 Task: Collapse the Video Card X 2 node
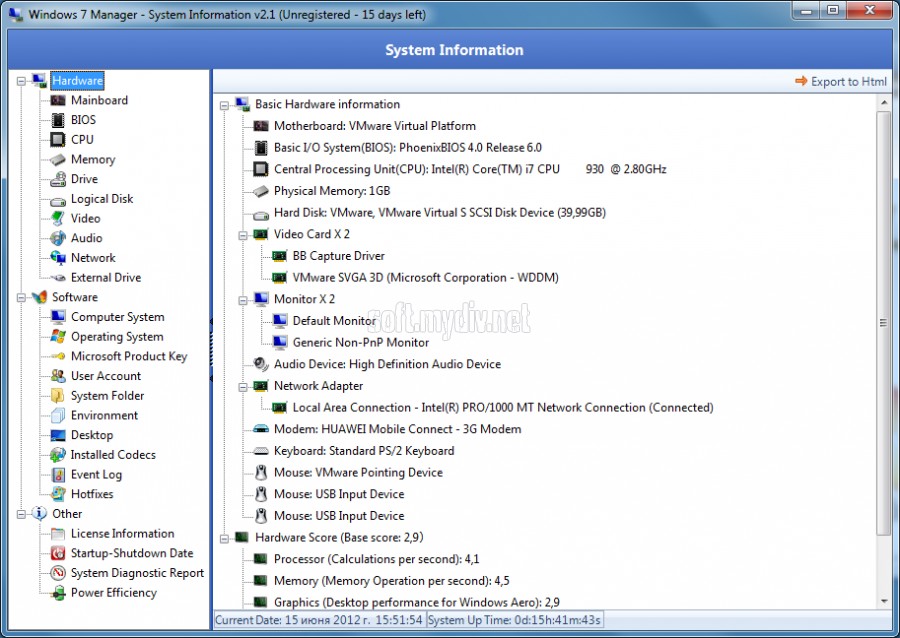243,235
